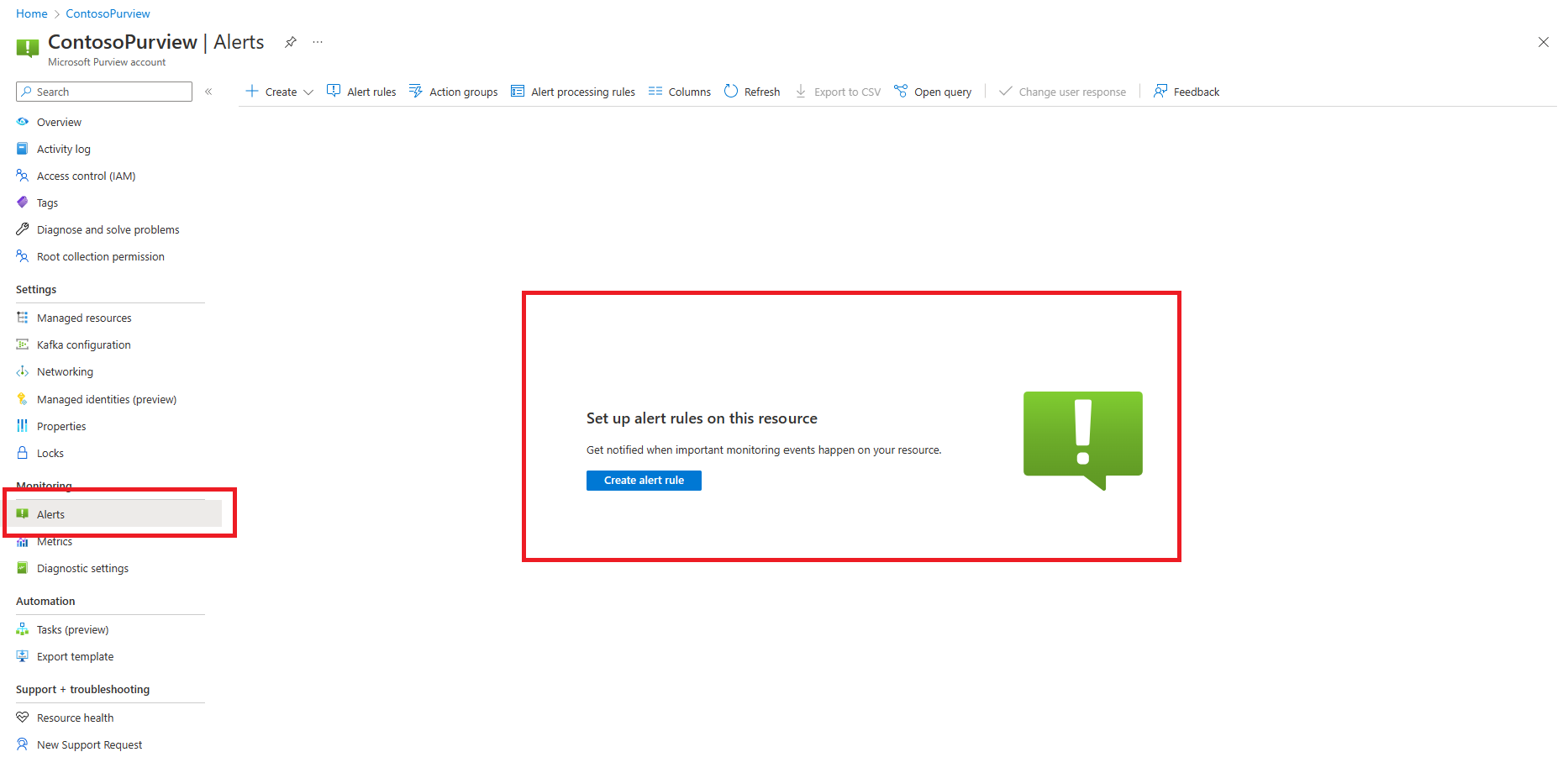Close the Alerts blade with X
Image resolution: width=1568 pixels, height=773 pixels.
(x=1544, y=42)
